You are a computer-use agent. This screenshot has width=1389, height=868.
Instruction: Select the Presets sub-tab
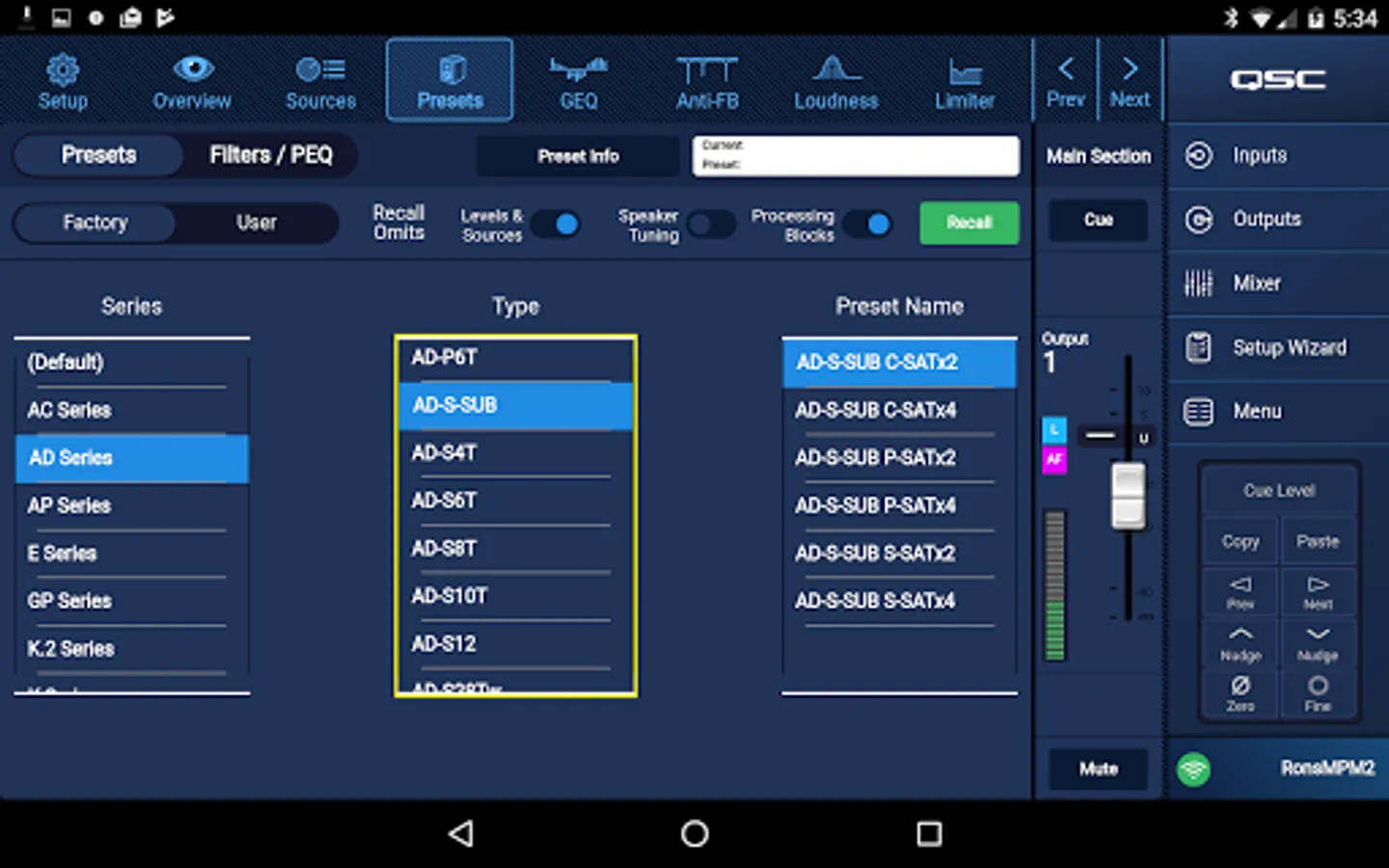coord(99,155)
